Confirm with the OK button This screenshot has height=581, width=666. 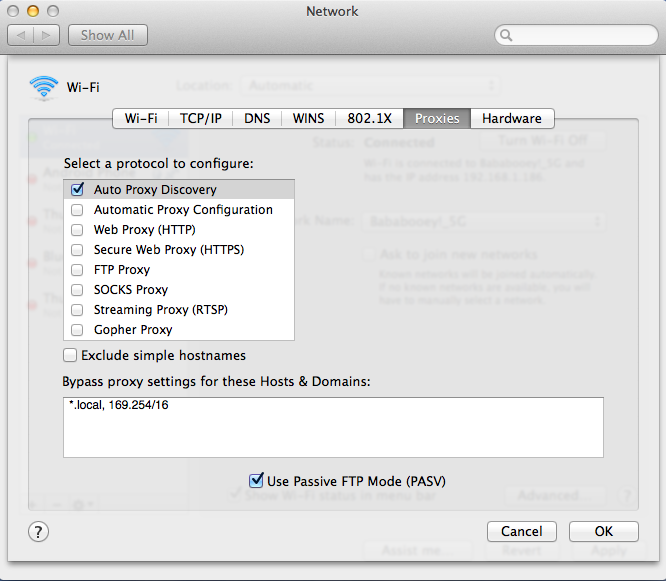click(604, 531)
